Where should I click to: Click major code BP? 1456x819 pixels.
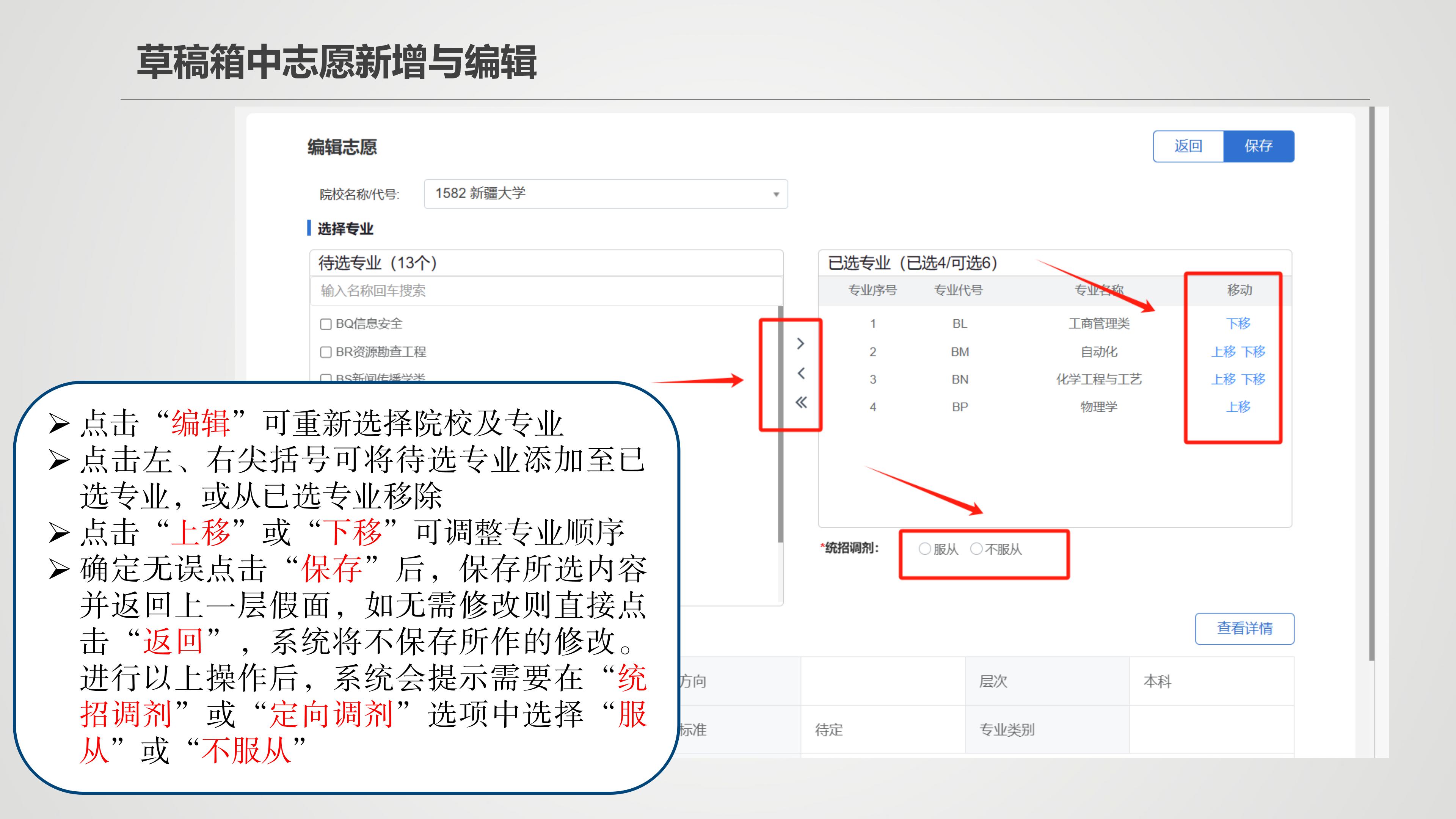tap(960, 407)
